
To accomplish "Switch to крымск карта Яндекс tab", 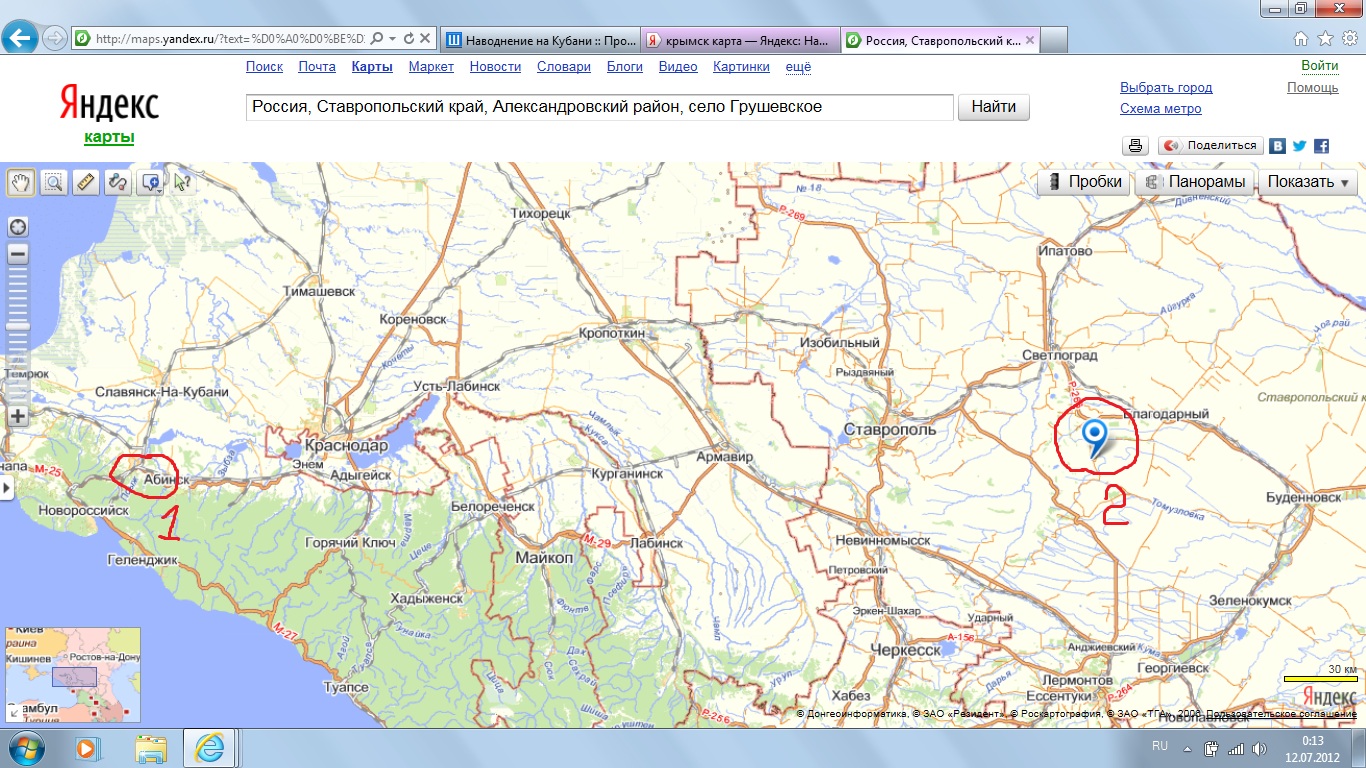I will [x=739, y=40].
